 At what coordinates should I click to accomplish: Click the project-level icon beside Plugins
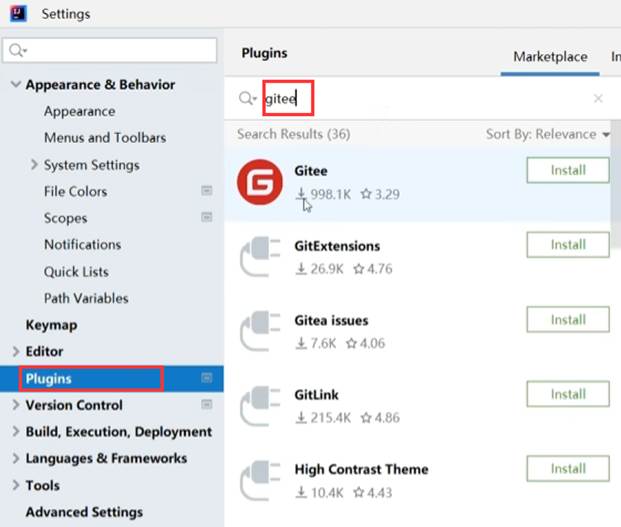coord(207,378)
